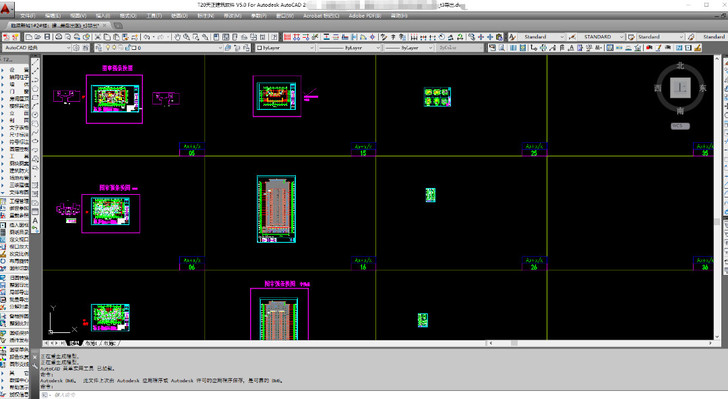Click the Cut scissors icon
The image size is (728, 399).
pyautogui.click(x=98, y=37)
